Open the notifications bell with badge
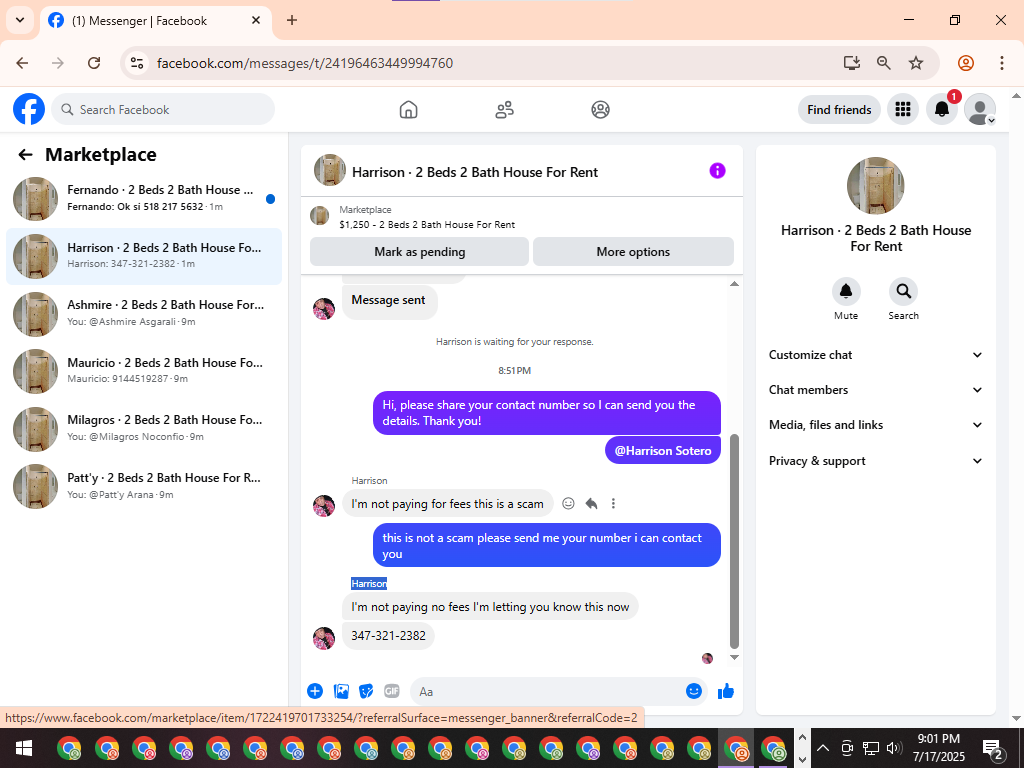This screenshot has height=768, width=1024. click(942, 109)
